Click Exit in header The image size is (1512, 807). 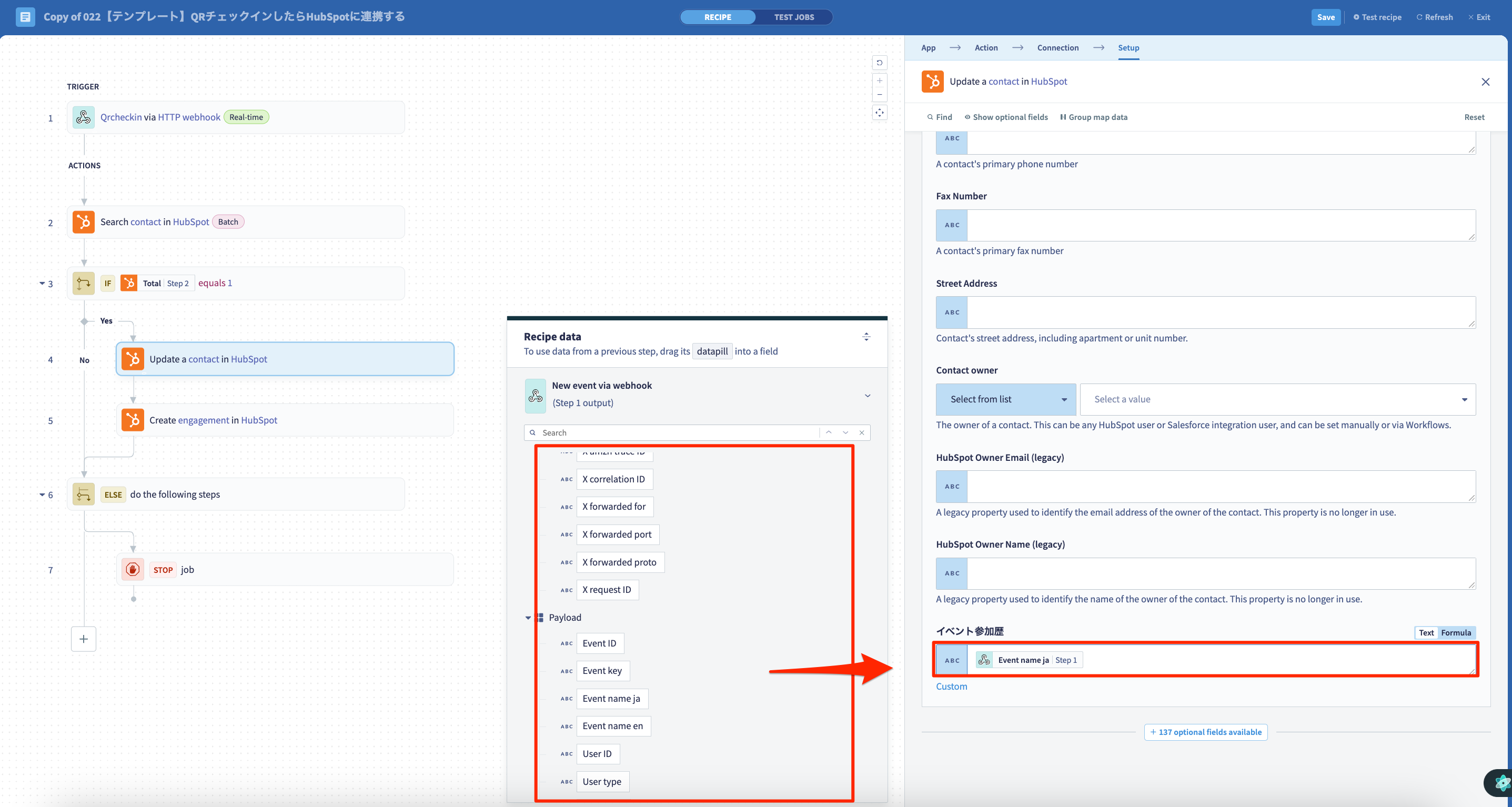[1479, 17]
